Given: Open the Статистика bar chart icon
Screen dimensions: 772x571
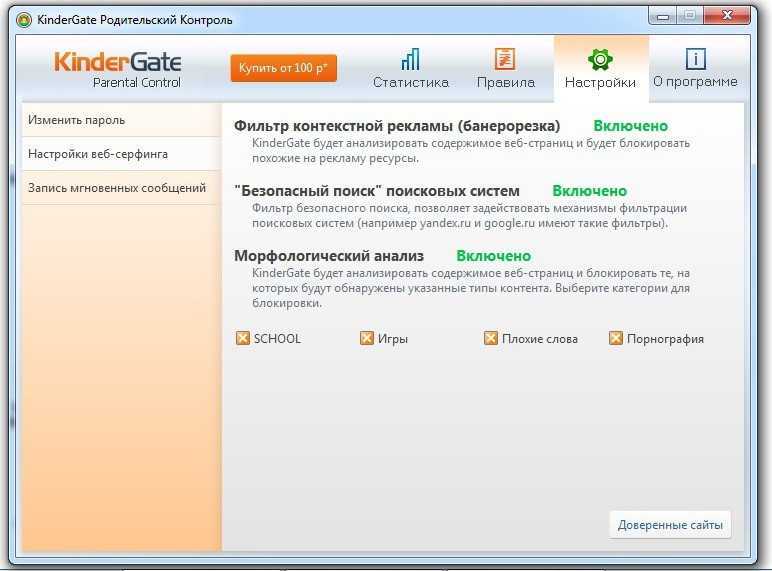Looking at the screenshot, I should (410, 59).
